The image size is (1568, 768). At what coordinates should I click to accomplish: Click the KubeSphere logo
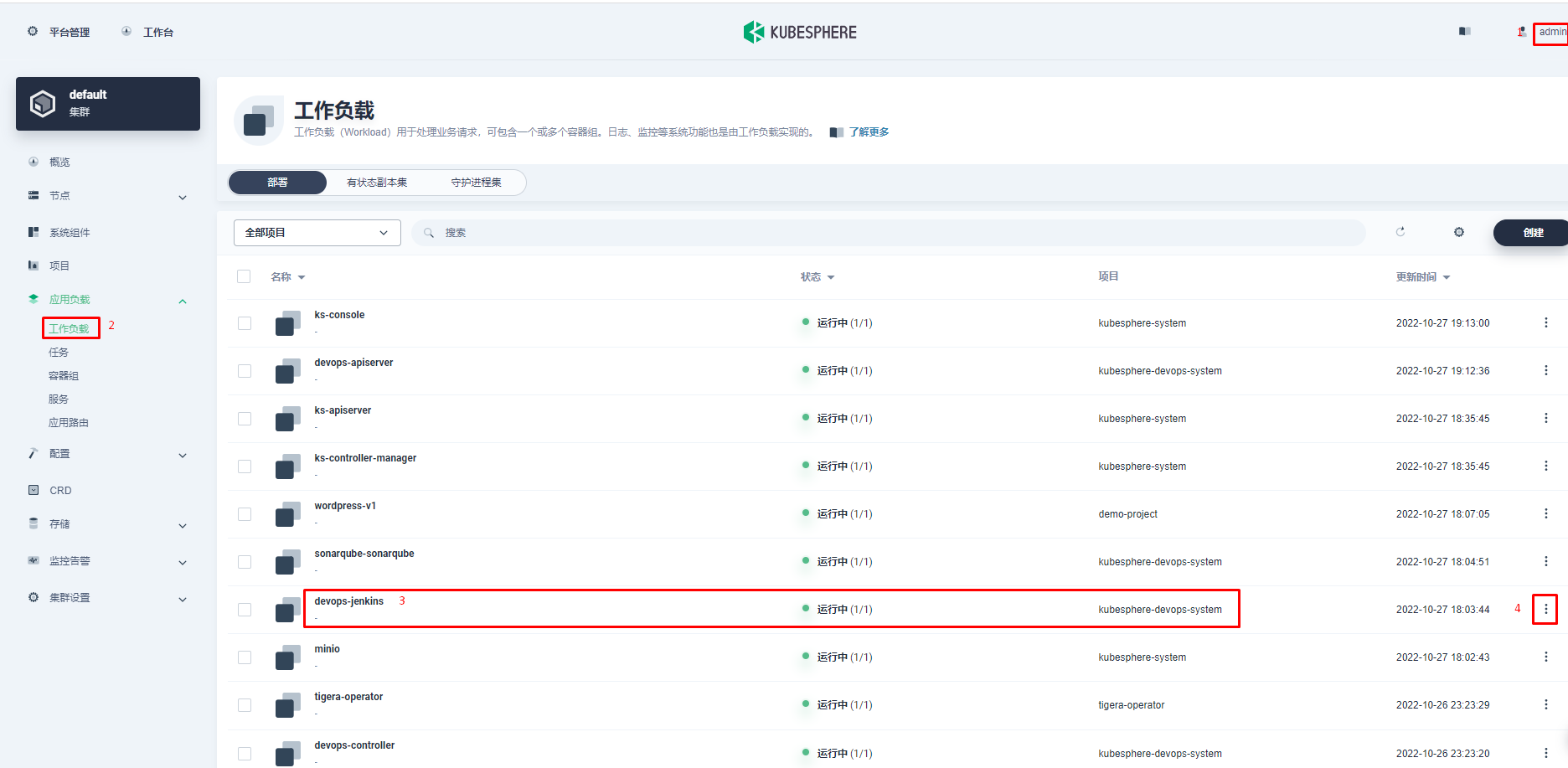800,32
